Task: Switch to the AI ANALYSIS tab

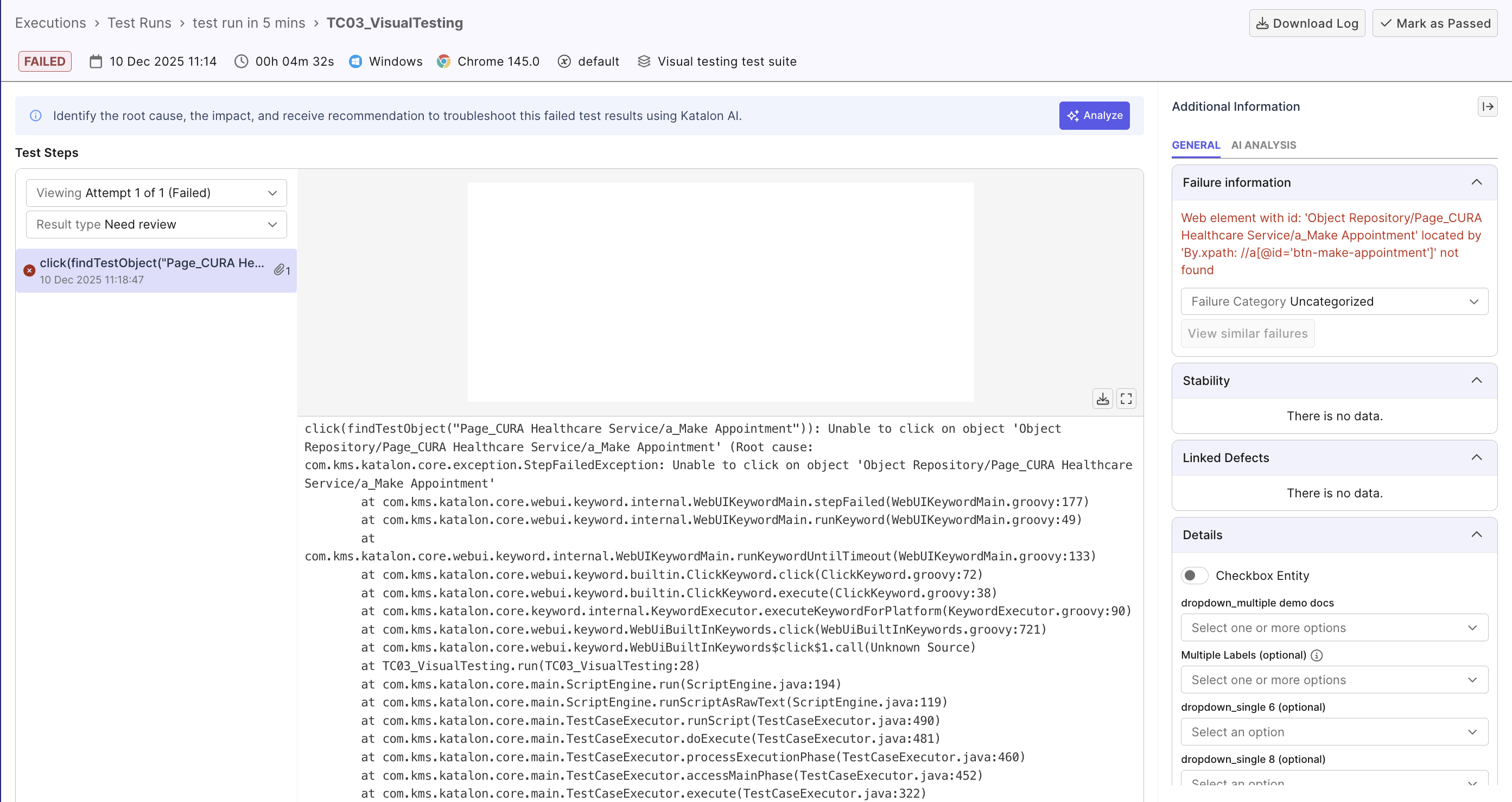Action: (x=1263, y=145)
